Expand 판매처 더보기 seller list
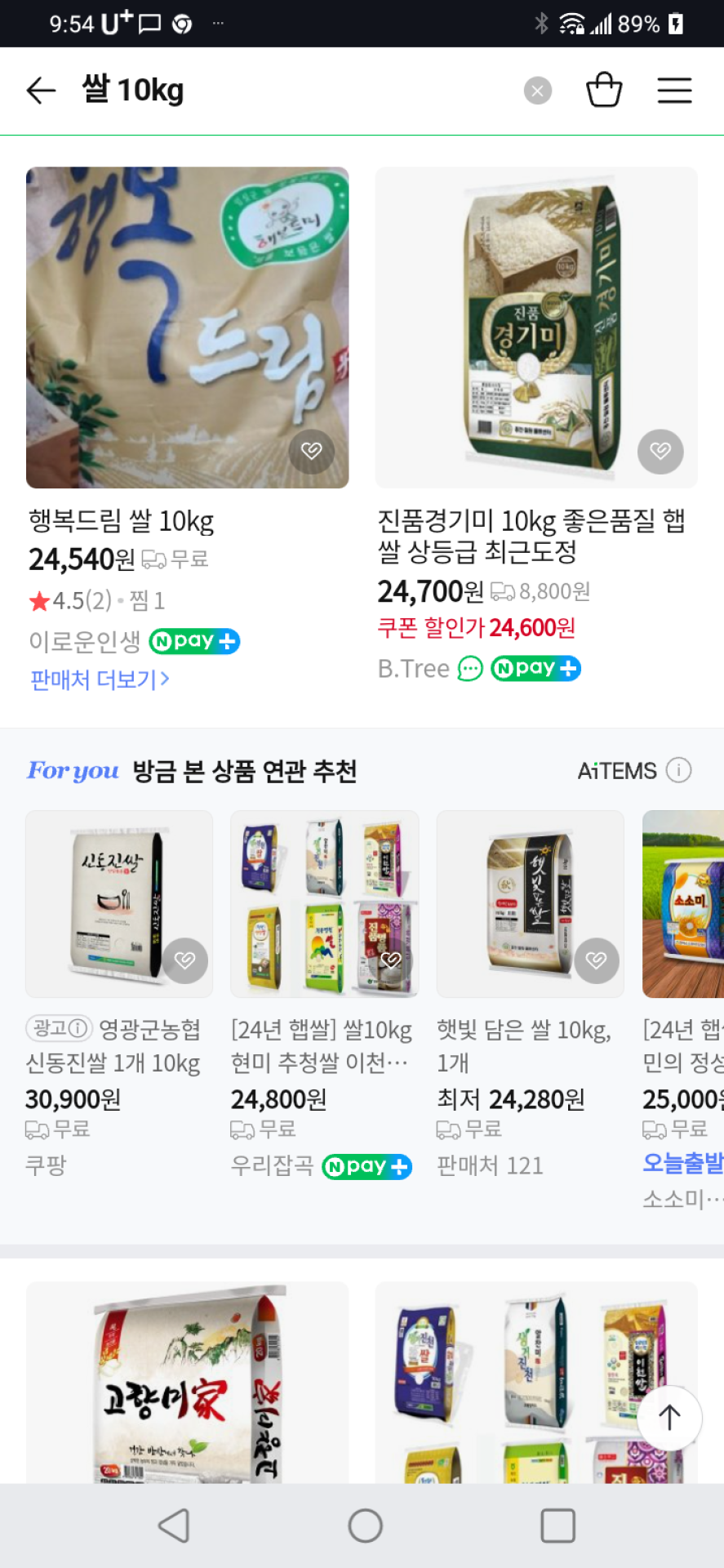The height and width of the screenshot is (1568, 724). click(x=100, y=679)
